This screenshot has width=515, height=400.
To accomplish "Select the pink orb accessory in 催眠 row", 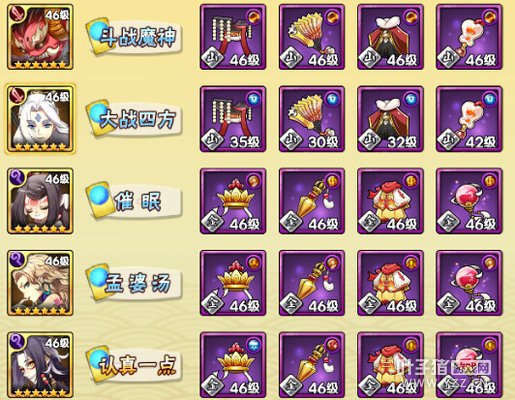I will 469,201.
